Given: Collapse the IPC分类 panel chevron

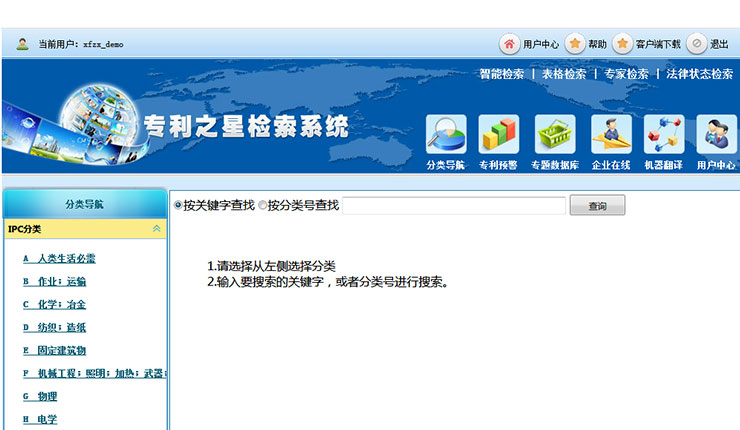Looking at the screenshot, I should [x=156, y=229].
